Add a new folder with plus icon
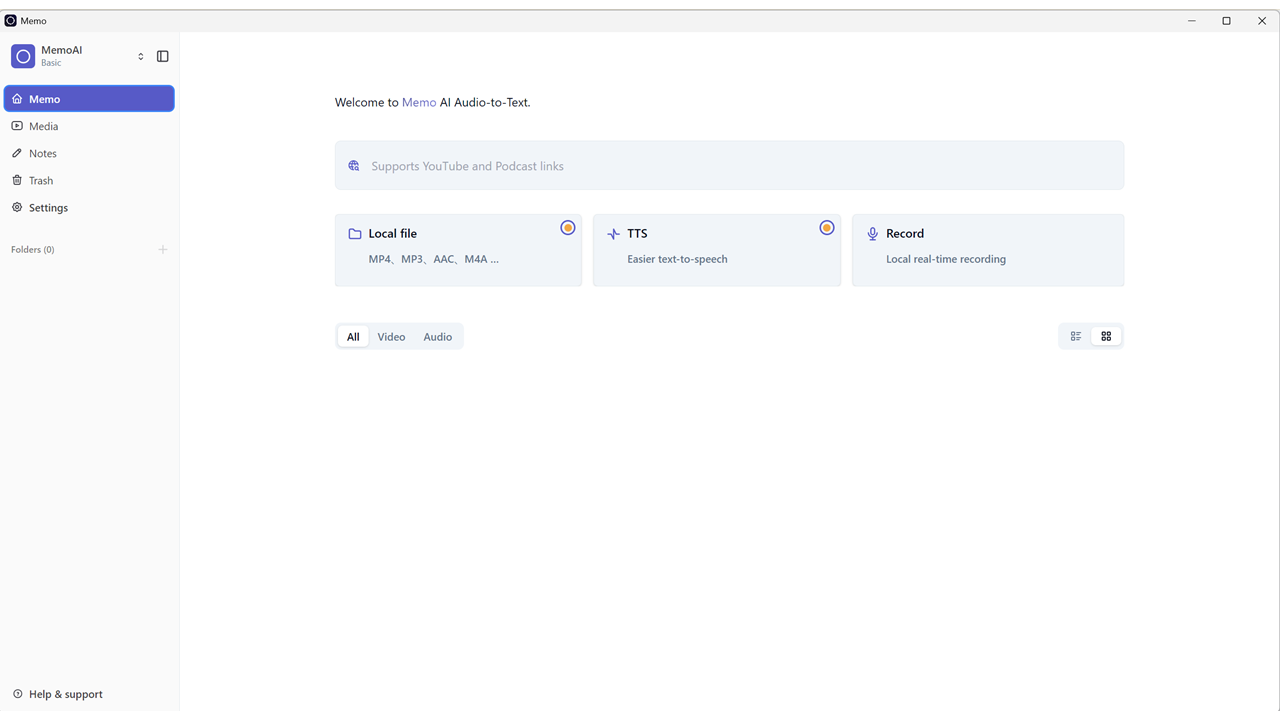Screen dimensions: 1280x720 (163, 250)
